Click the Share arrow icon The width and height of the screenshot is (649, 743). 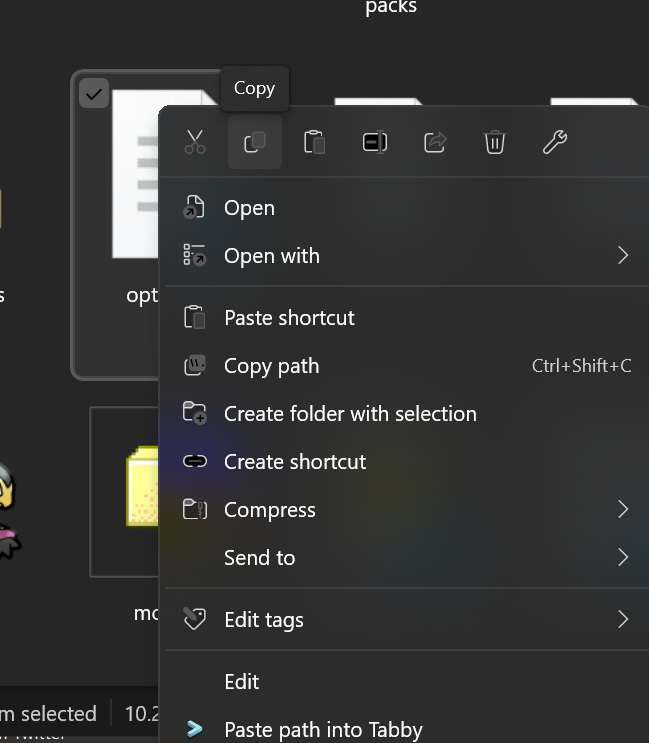(435, 143)
